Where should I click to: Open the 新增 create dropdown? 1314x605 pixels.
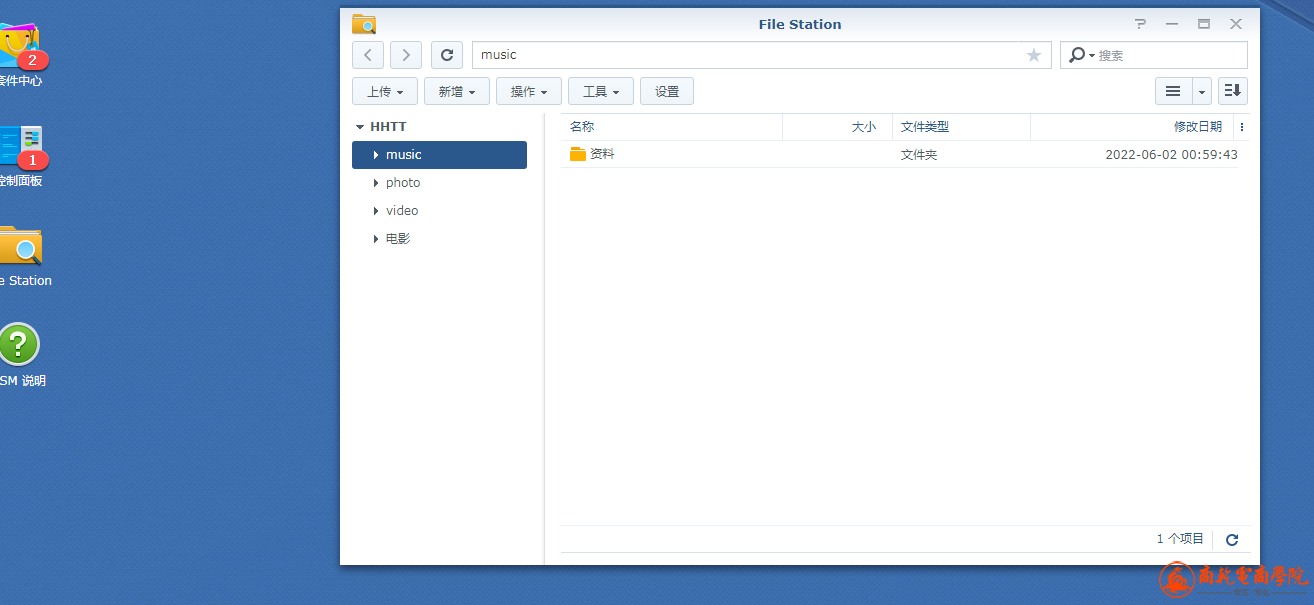[x=457, y=91]
